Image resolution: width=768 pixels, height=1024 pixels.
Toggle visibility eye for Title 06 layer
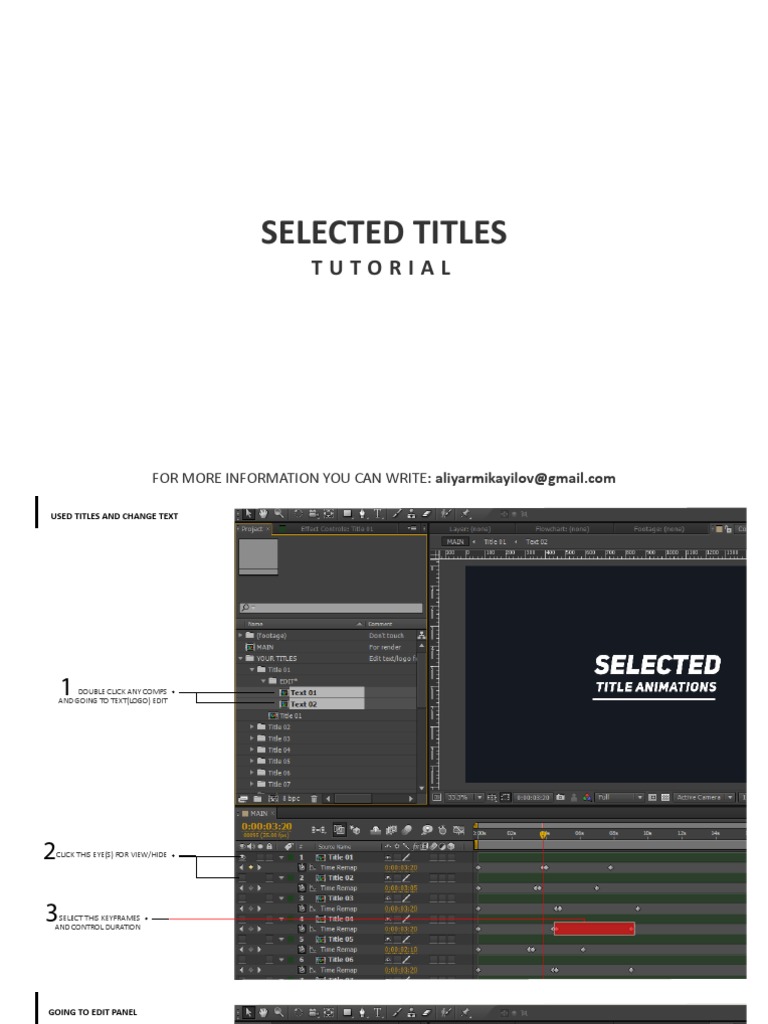pos(243,959)
